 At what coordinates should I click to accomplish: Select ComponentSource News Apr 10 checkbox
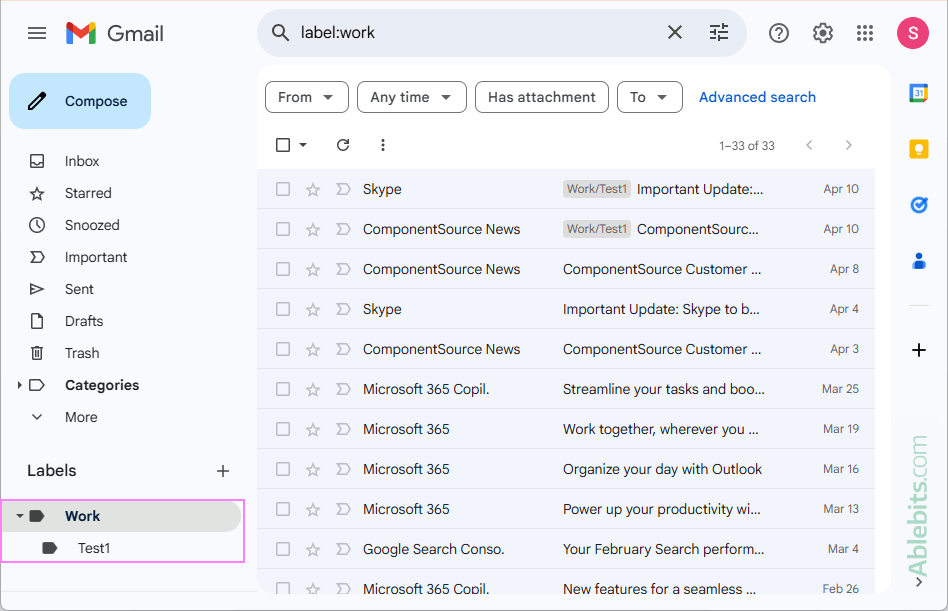[x=282, y=229]
